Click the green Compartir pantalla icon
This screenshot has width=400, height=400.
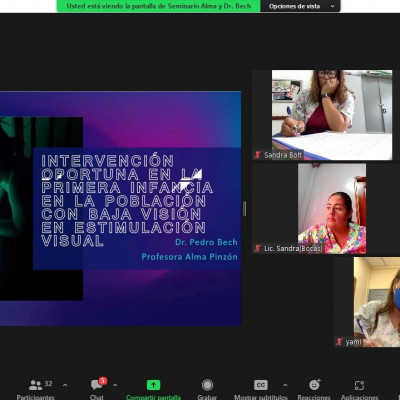[x=153, y=385]
